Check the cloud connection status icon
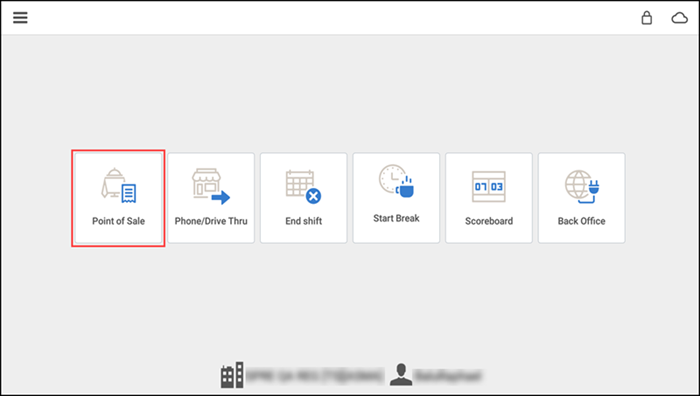The width and height of the screenshot is (700, 396). click(x=679, y=18)
